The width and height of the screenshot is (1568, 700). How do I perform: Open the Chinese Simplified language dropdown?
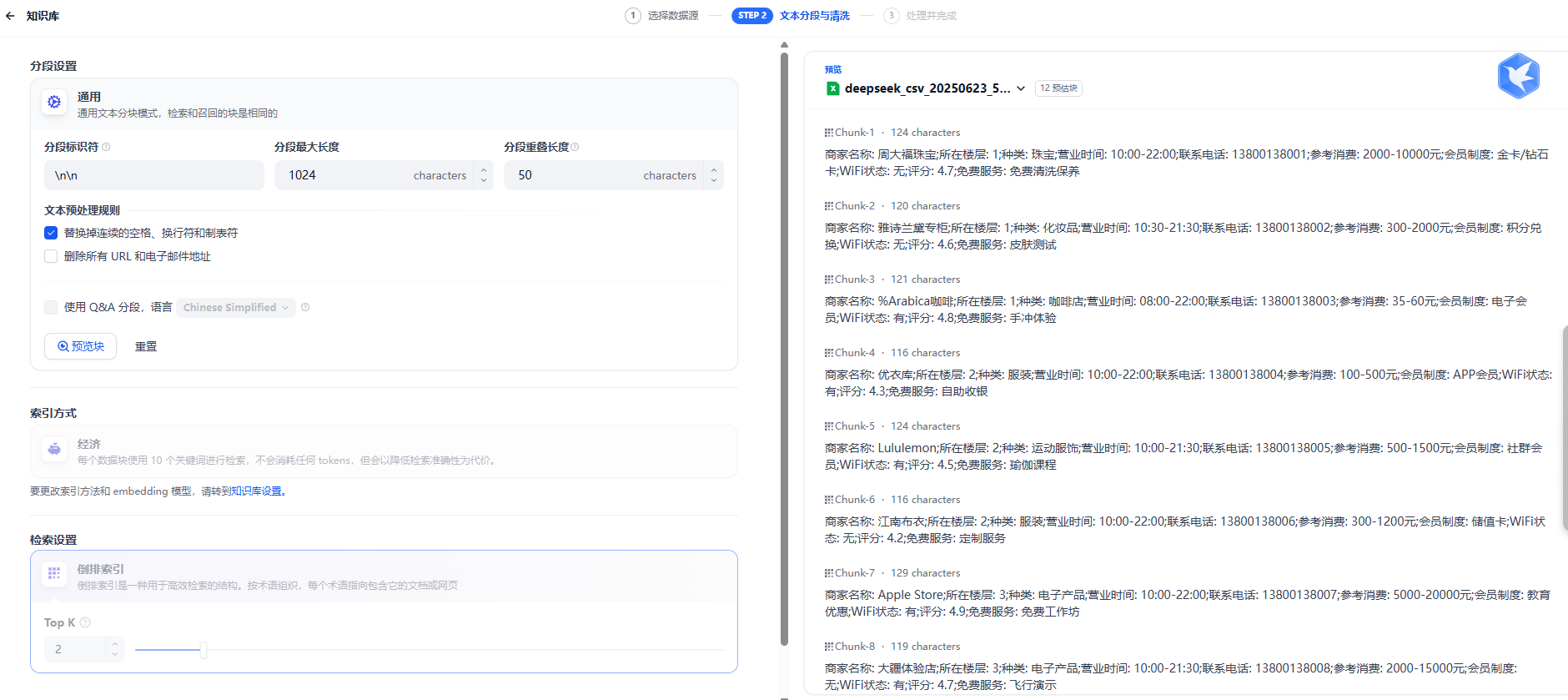click(236, 308)
